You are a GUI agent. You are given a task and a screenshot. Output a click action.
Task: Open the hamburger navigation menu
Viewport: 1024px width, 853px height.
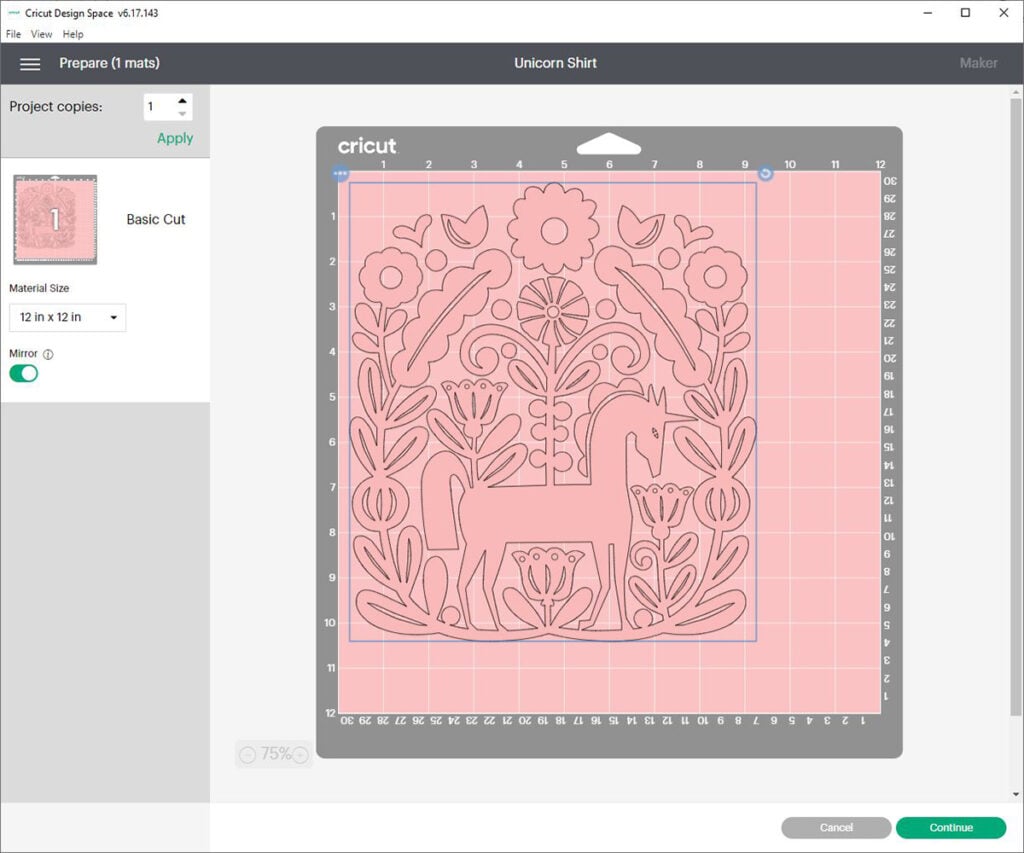(x=30, y=63)
